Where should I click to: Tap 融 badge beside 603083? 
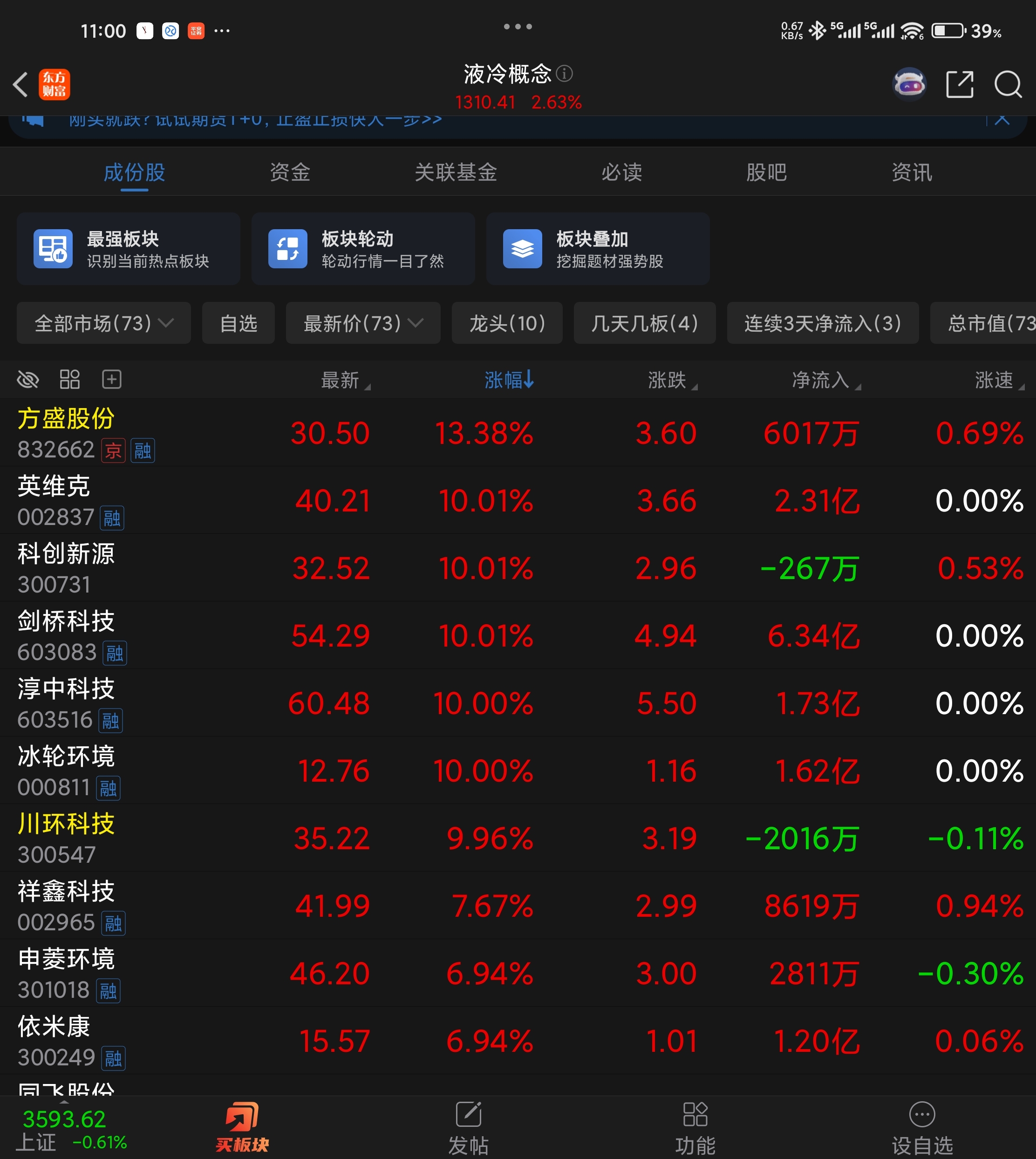pyautogui.click(x=115, y=653)
